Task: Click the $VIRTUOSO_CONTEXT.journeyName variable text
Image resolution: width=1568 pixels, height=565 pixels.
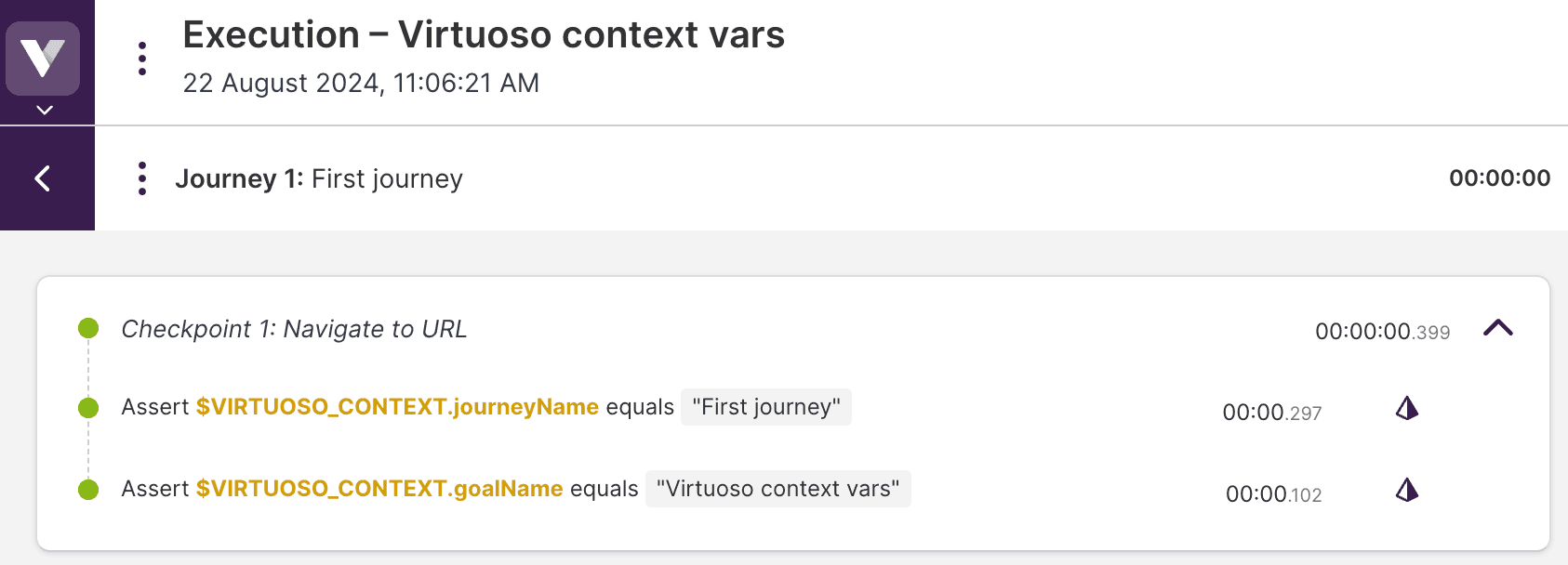Action: click(x=396, y=407)
